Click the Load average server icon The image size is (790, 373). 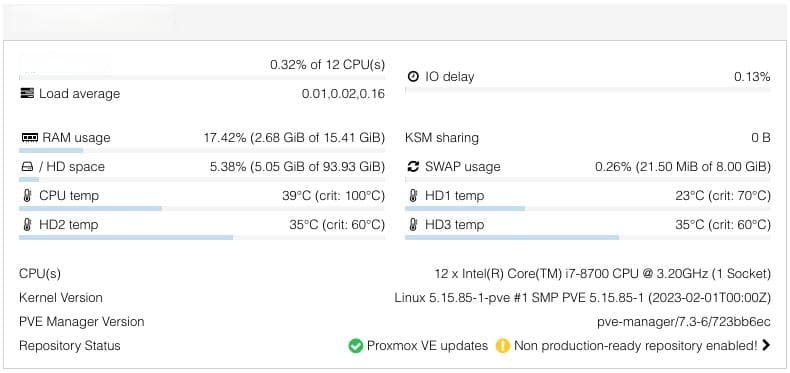click(x=27, y=93)
